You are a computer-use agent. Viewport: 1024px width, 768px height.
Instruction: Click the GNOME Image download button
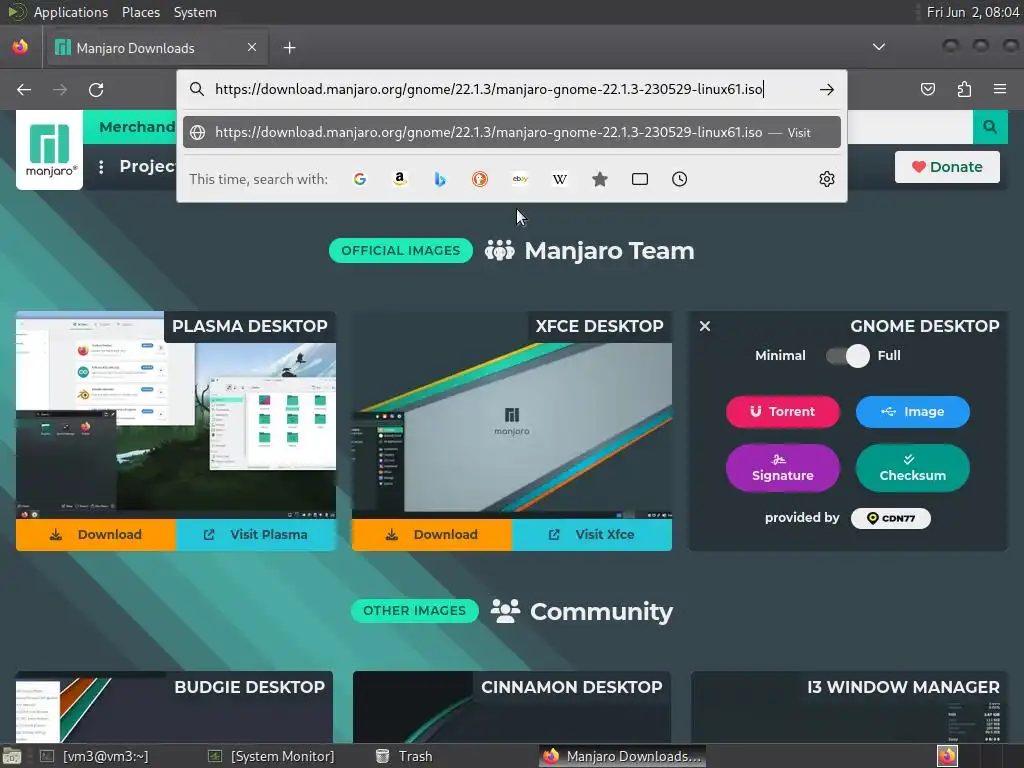(x=912, y=411)
